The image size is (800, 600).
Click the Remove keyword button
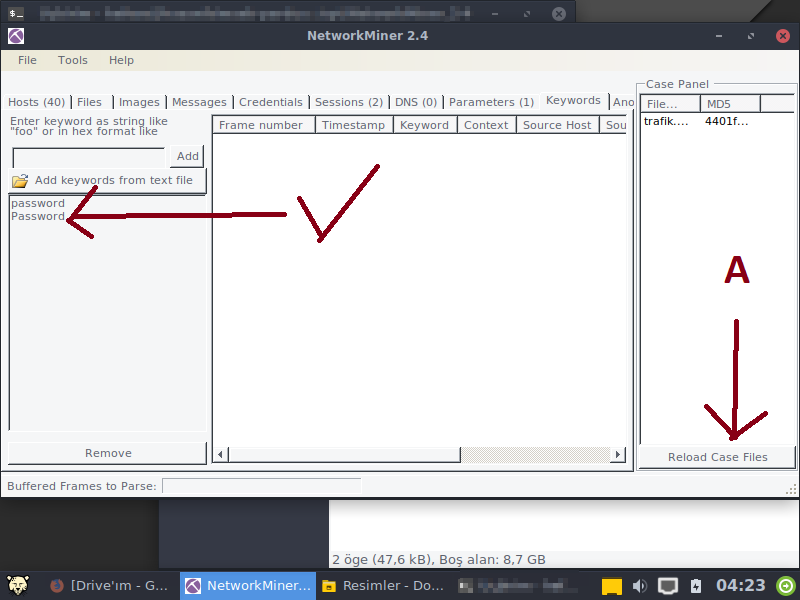click(x=108, y=453)
